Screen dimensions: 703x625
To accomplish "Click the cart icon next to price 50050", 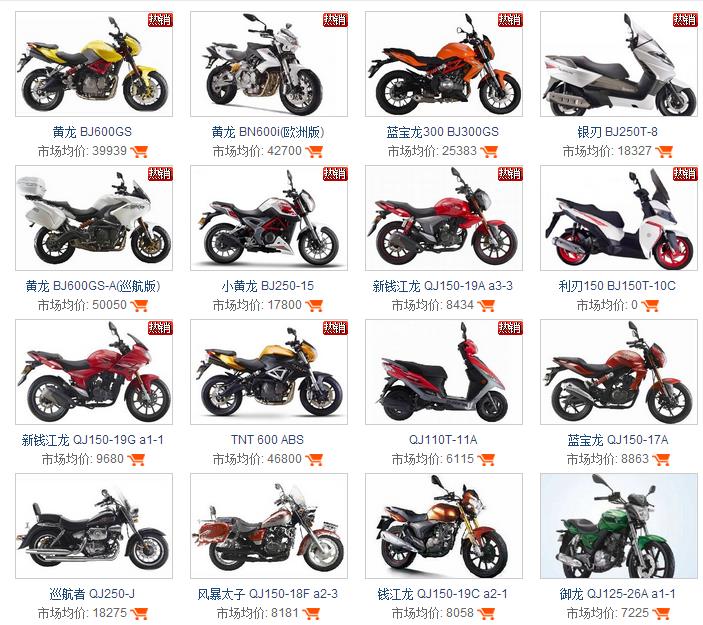I will 139,305.
